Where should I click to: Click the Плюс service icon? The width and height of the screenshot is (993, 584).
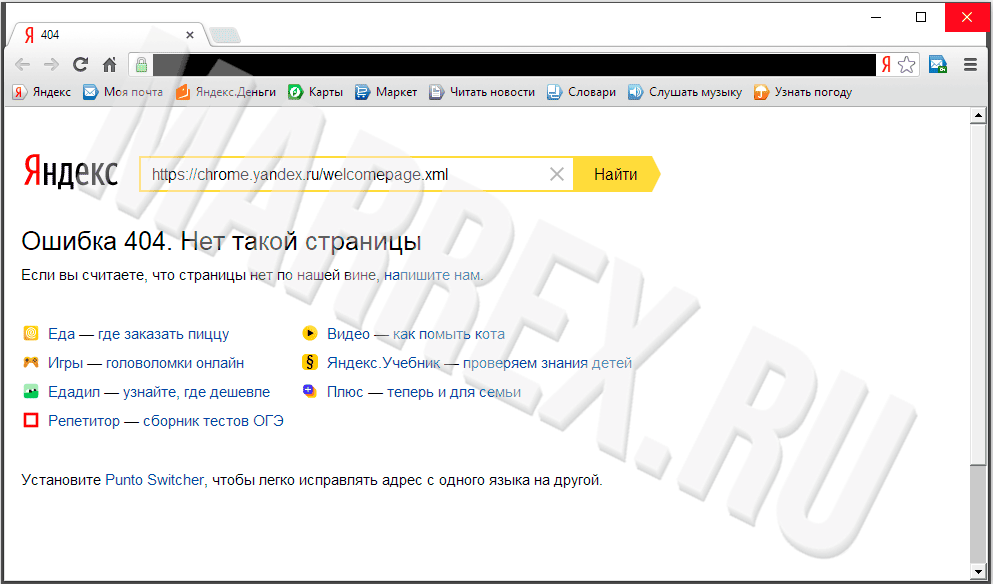(310, 391)
